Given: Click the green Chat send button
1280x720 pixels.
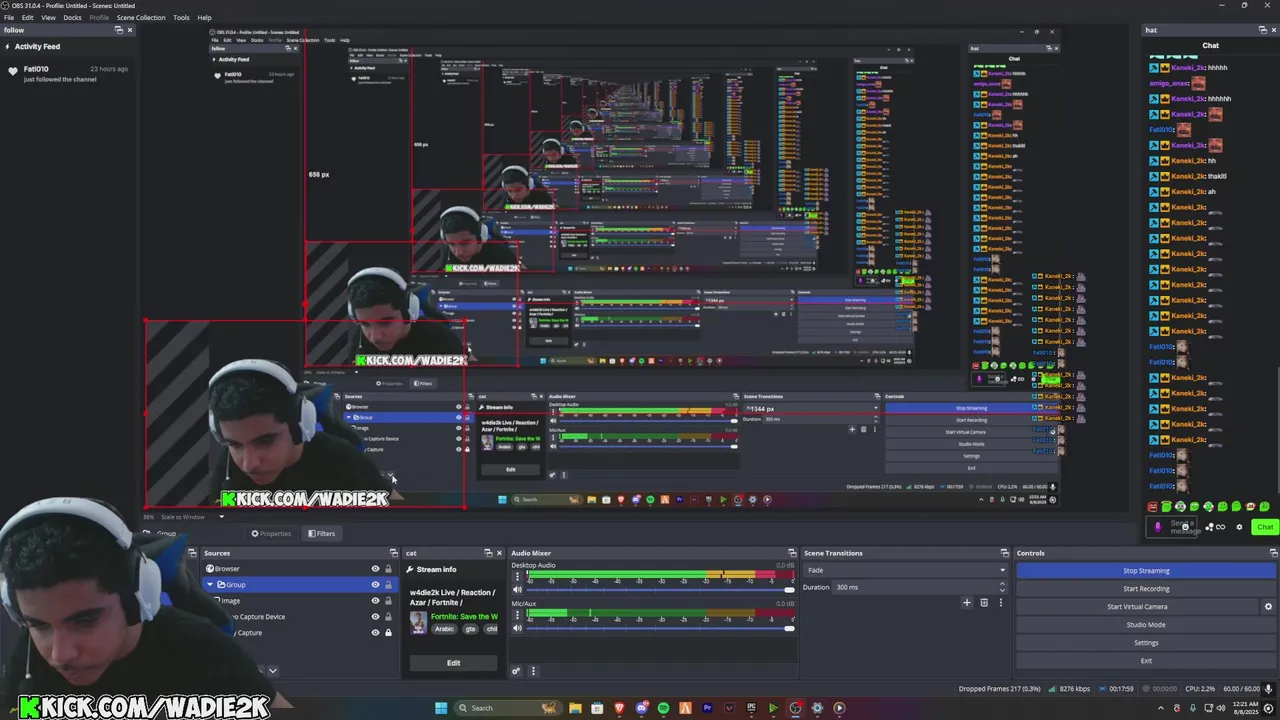Looking at the screenshot, I should (1265, 527).
